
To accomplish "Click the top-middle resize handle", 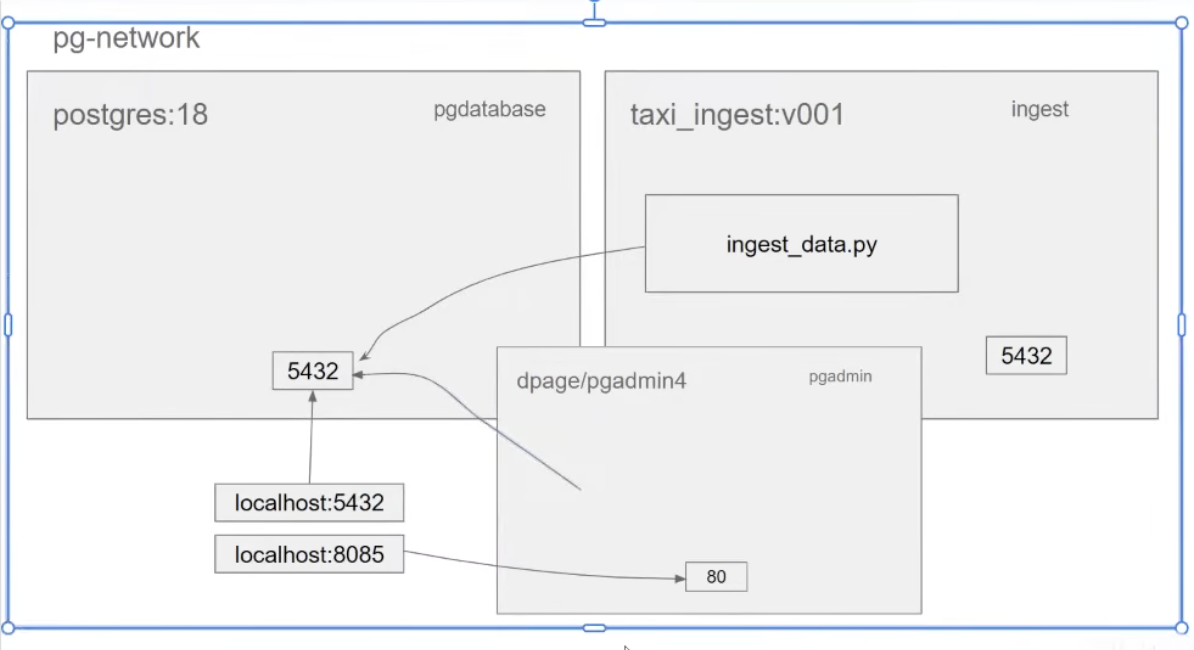I will pos(595,22).
